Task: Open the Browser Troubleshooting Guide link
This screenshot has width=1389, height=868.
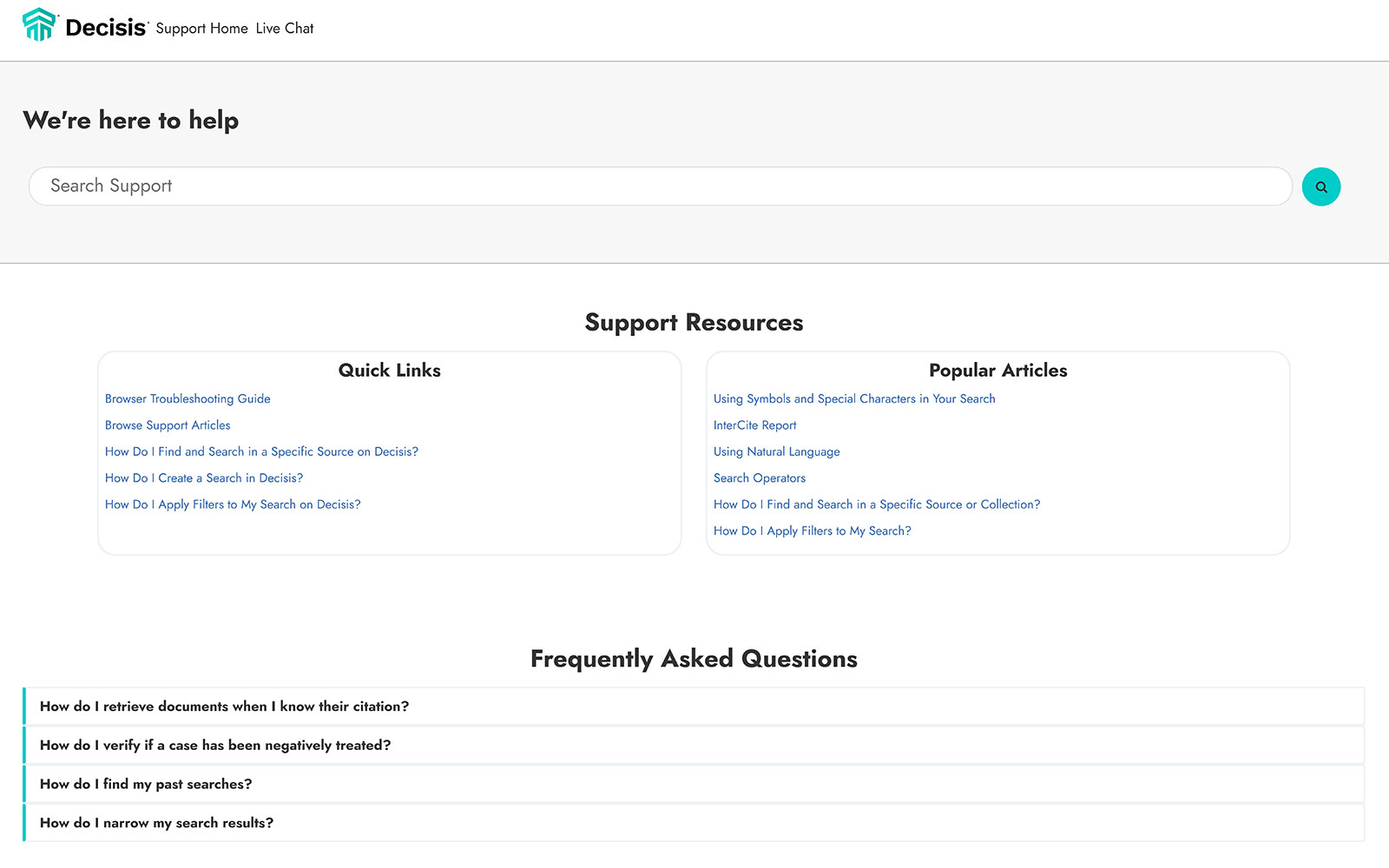Action: [x=188, y=399]
